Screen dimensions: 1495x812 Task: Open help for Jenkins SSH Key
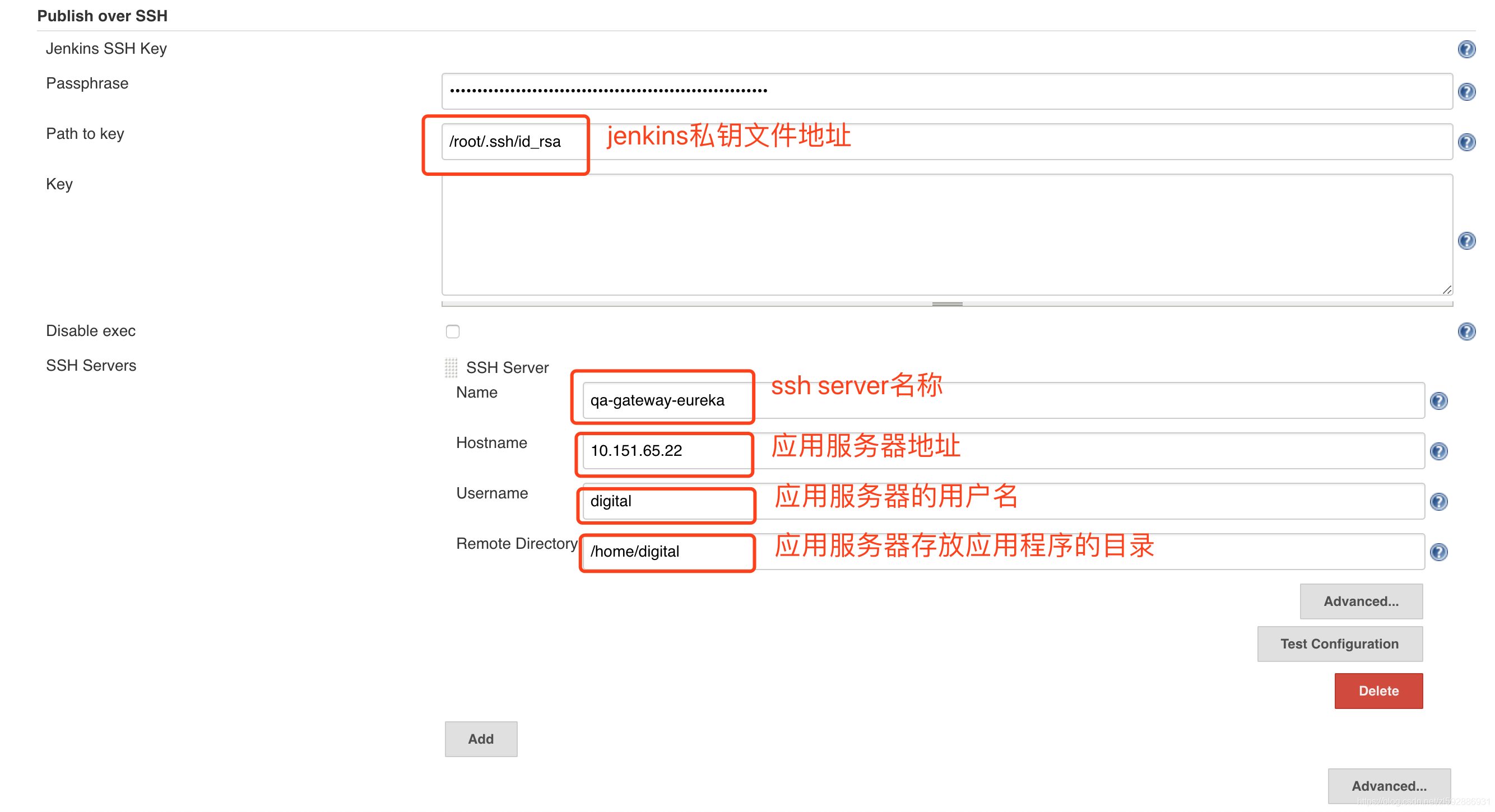1466,49
